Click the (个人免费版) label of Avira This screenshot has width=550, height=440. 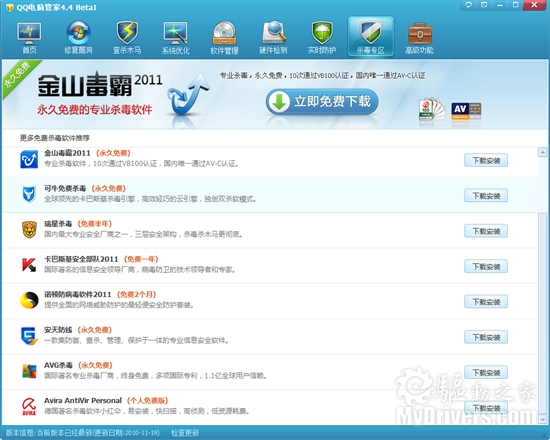[x=147, y=400]
